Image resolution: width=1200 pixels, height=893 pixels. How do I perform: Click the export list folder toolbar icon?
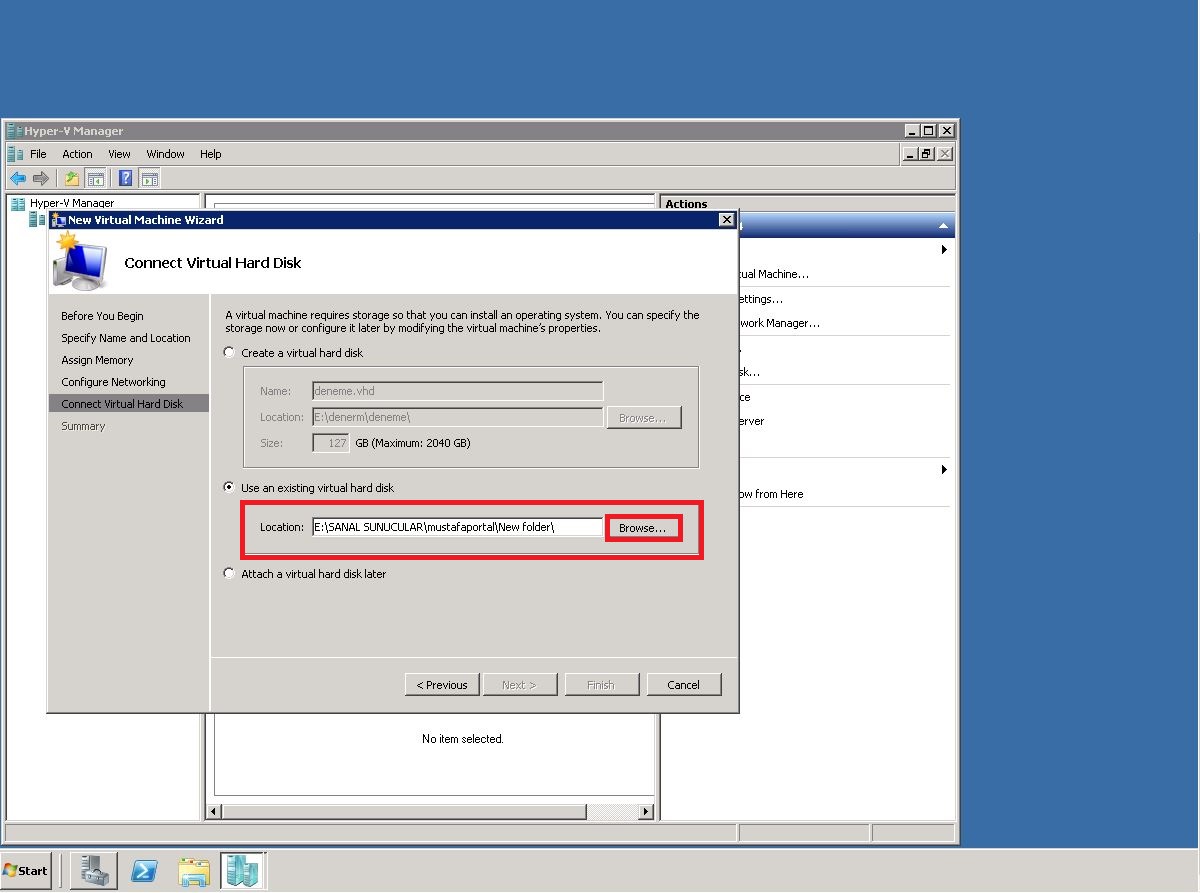point(70,177)
